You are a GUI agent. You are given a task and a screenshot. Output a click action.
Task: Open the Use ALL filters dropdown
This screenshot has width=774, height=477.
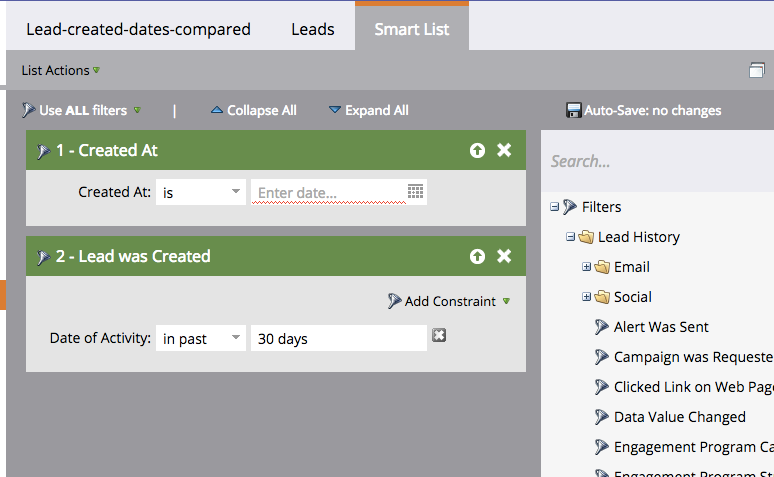(x=137, y=111)
